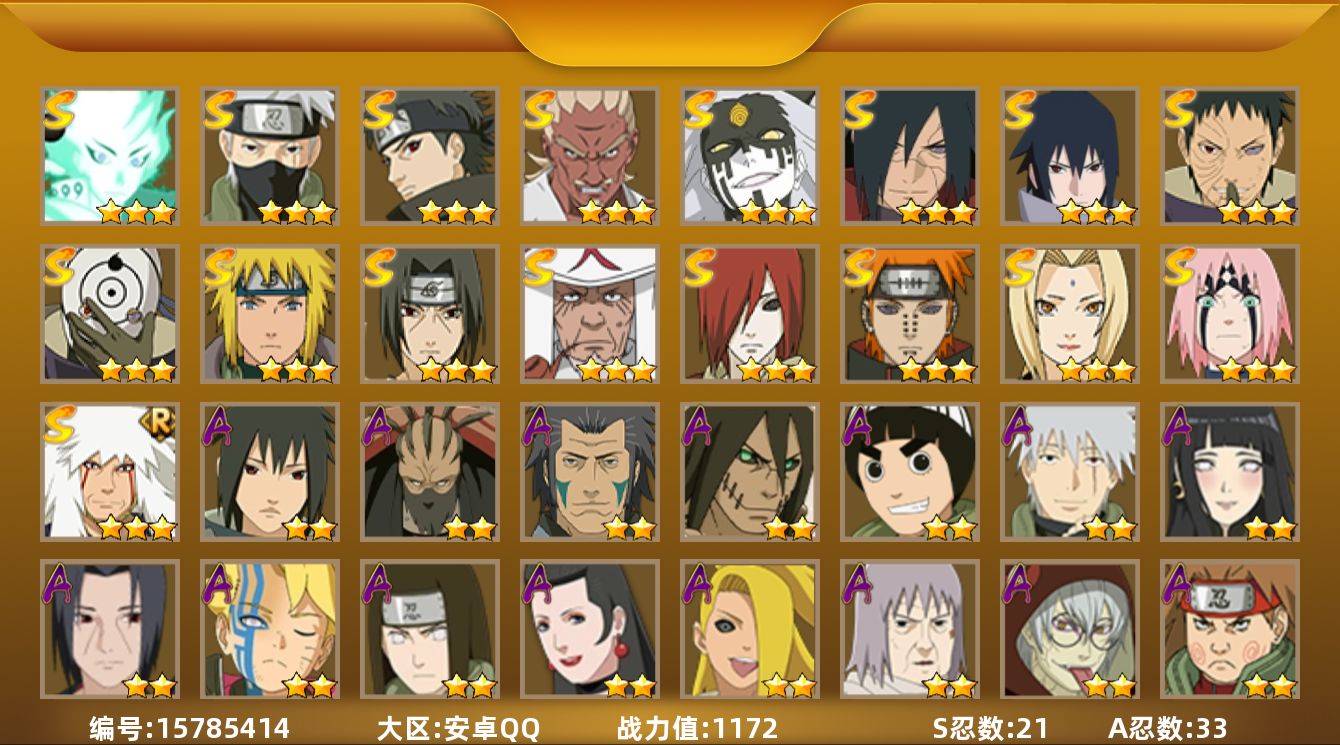Choose the blond boy with blue face mark
The image size is (1340, 745).
[270, 630]
